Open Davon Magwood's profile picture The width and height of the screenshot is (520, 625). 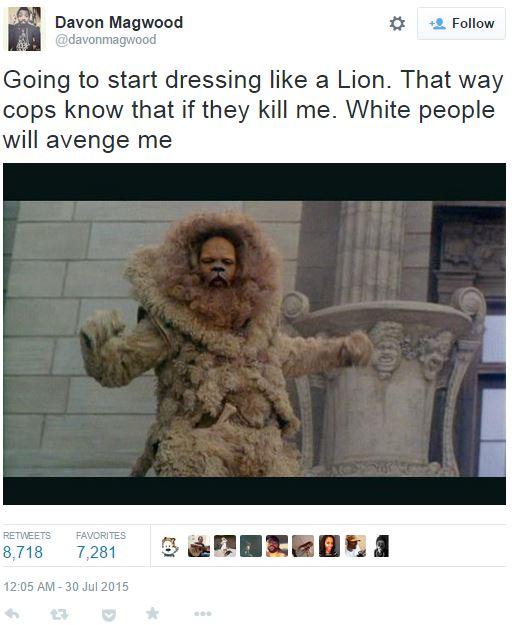24,29
